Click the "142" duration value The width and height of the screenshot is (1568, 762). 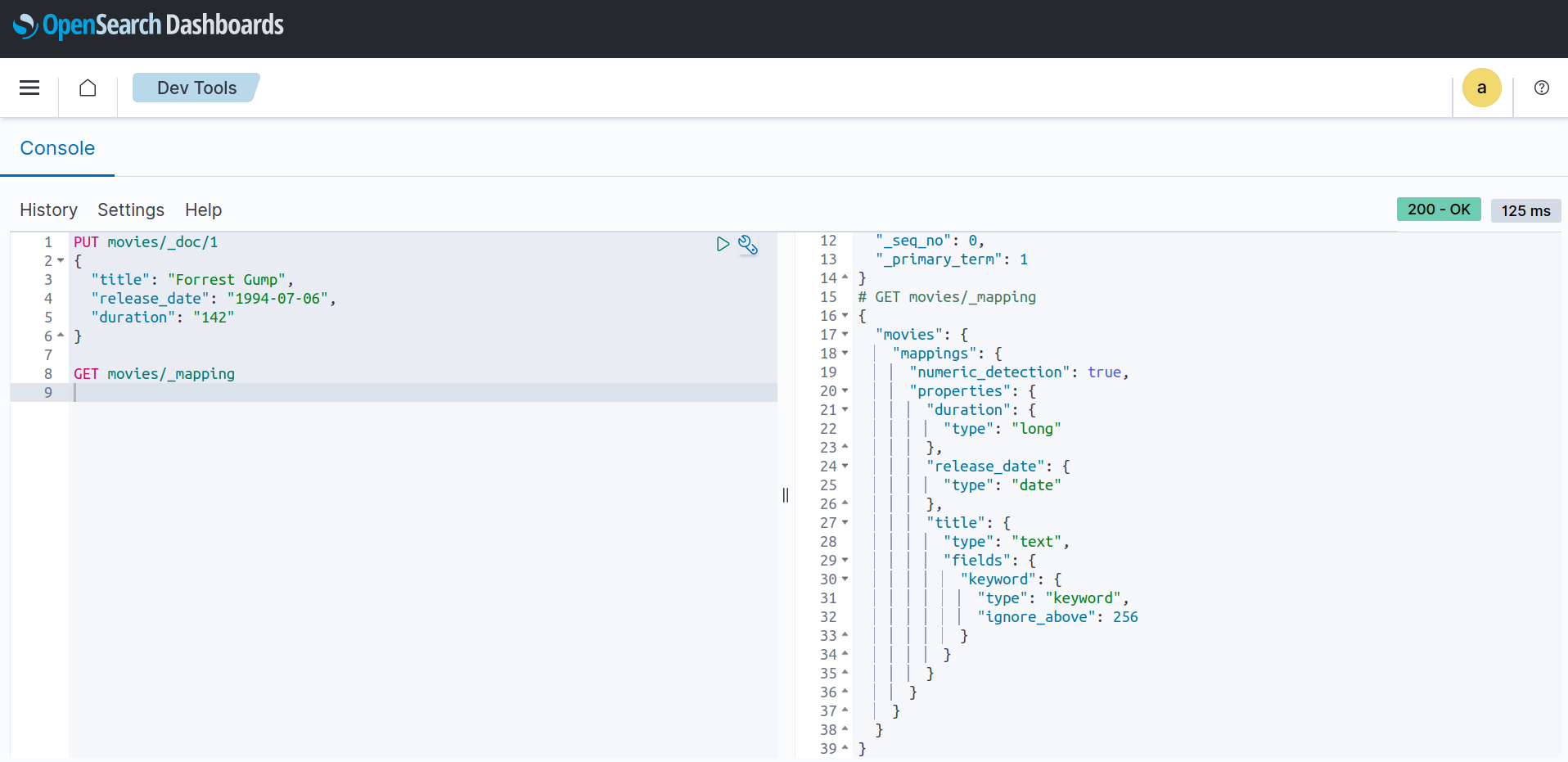pos(214,318)
